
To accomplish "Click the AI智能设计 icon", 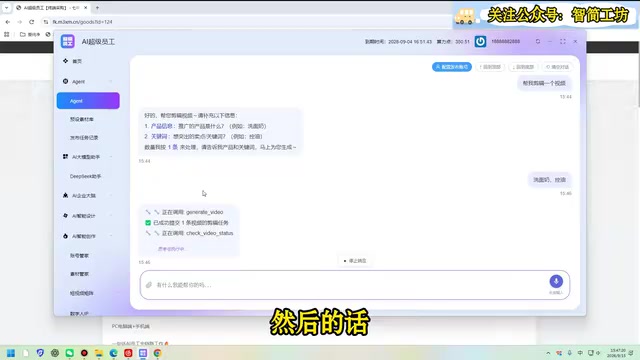I will click(65, 215).
